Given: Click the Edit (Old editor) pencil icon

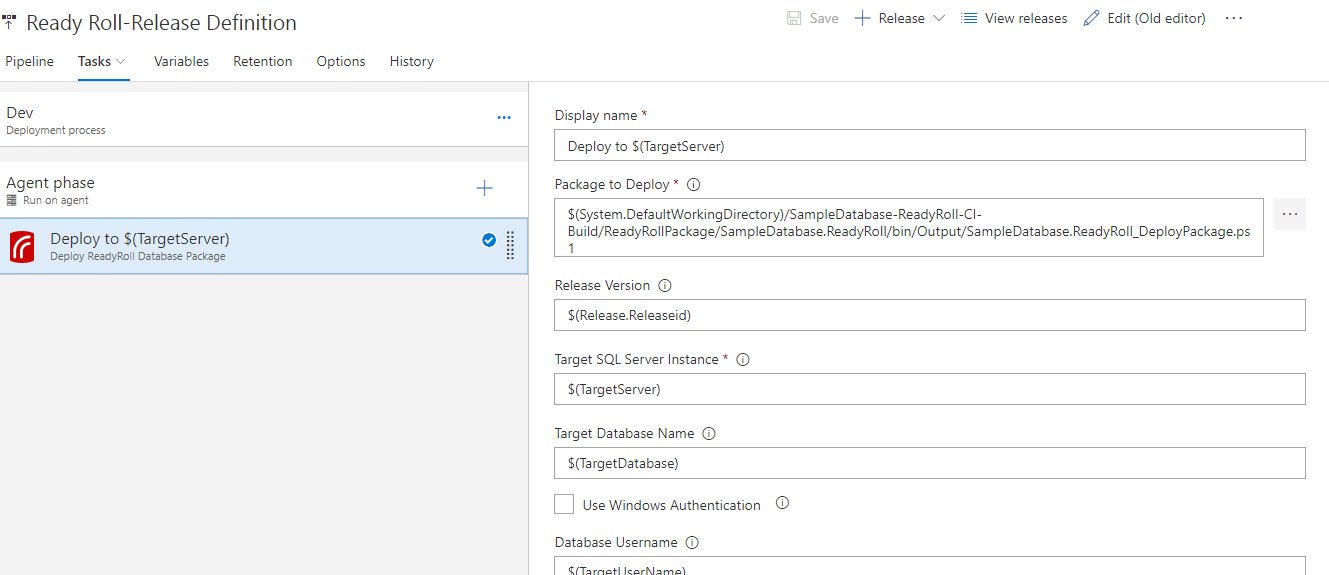Looking at the screenshot, I should point(1091,18).
